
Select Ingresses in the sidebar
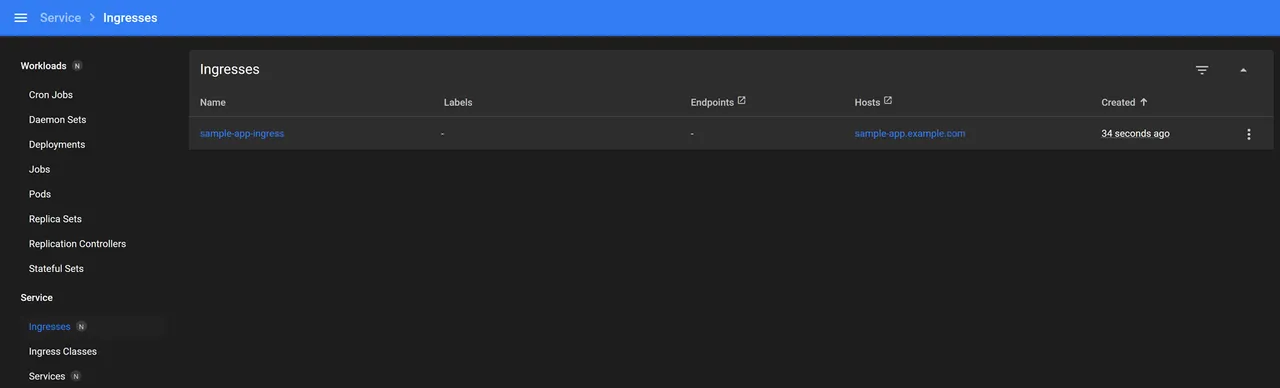[50, 327]
